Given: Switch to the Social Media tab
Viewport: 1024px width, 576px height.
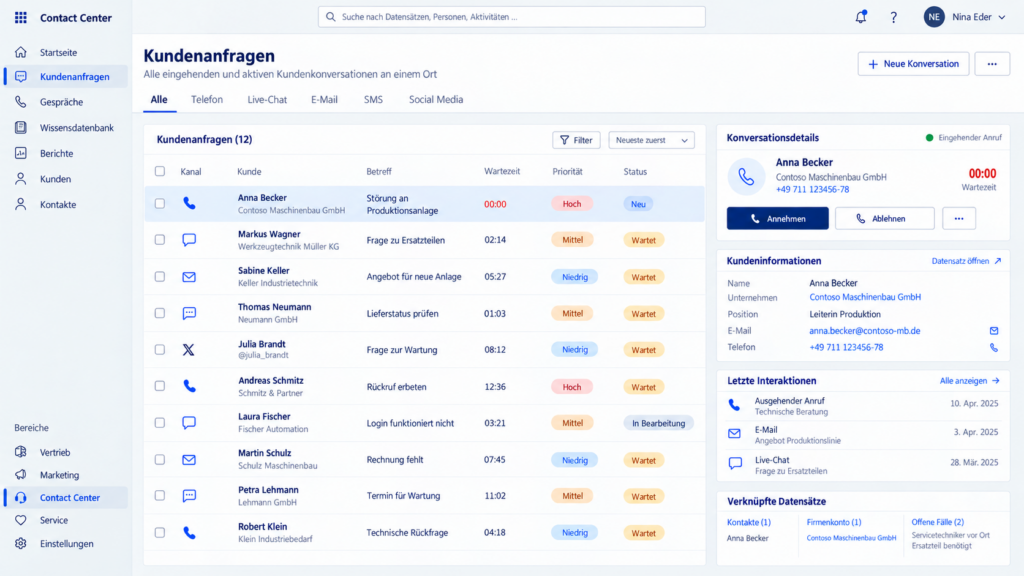Looking at the screenshot, I should tap(436, 99).
